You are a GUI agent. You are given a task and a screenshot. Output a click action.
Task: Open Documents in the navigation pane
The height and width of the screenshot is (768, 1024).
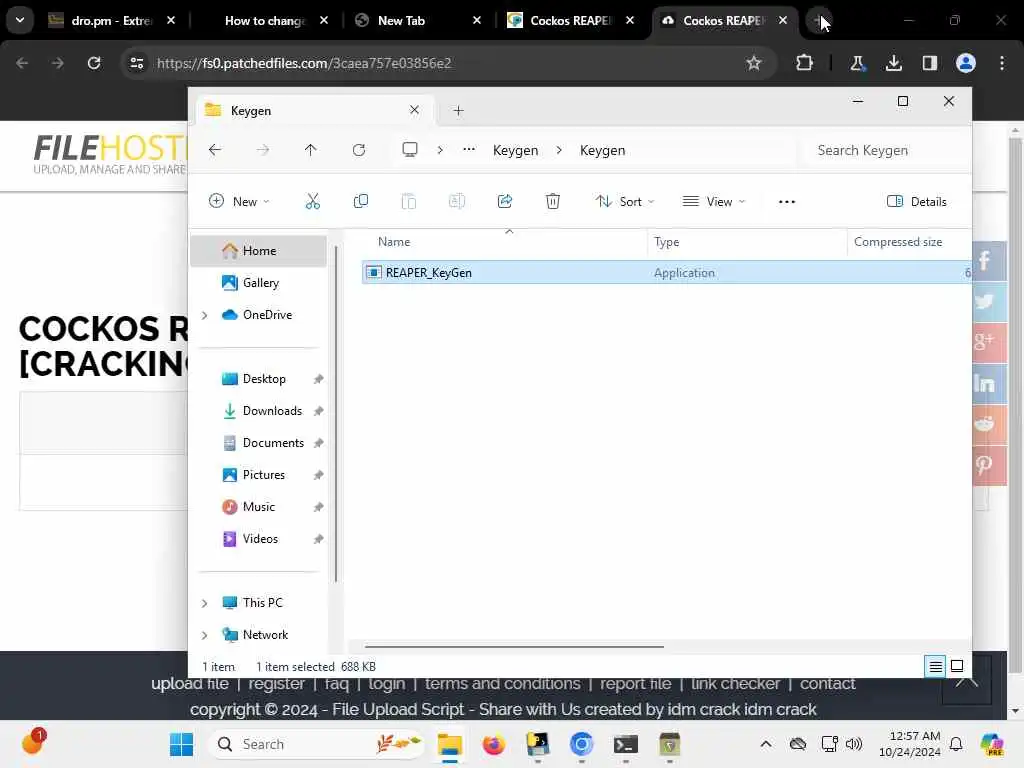coord(273,443)
